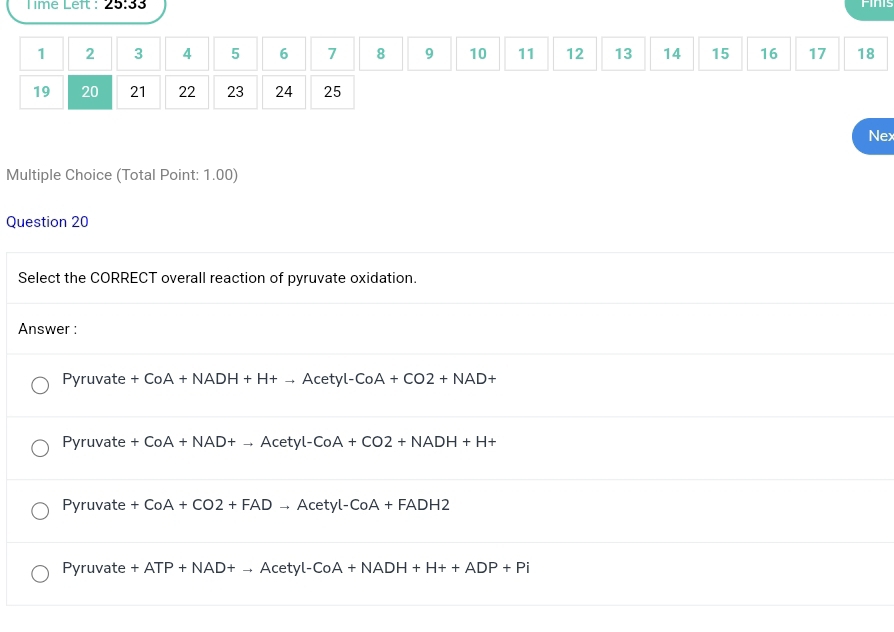Jump to the last question 25
The height and width of the screenshot is (632, 894).
[x=332, y=92]
